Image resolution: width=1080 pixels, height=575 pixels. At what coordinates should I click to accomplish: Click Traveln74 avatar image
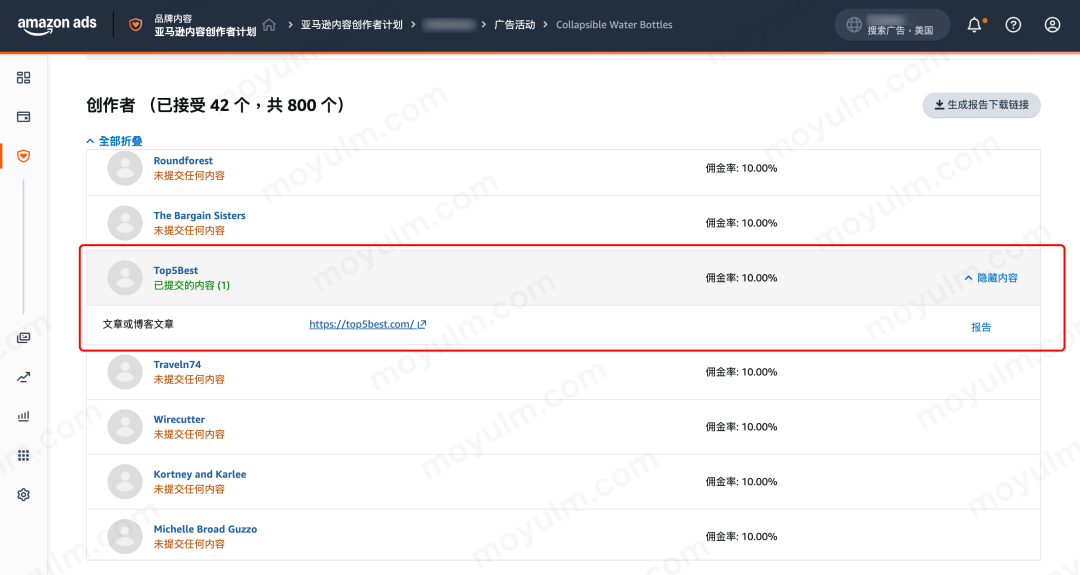click(125, 372)
